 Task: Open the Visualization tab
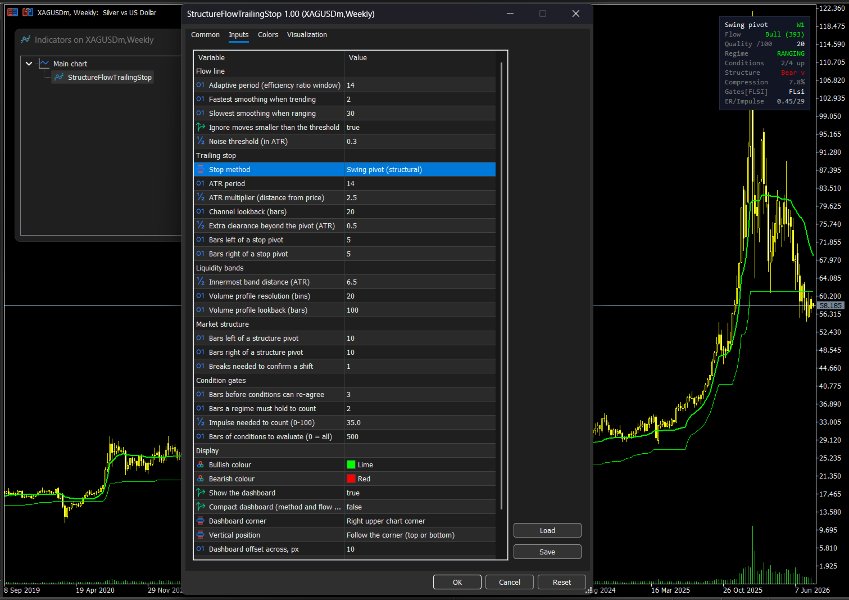pos(307,35)
